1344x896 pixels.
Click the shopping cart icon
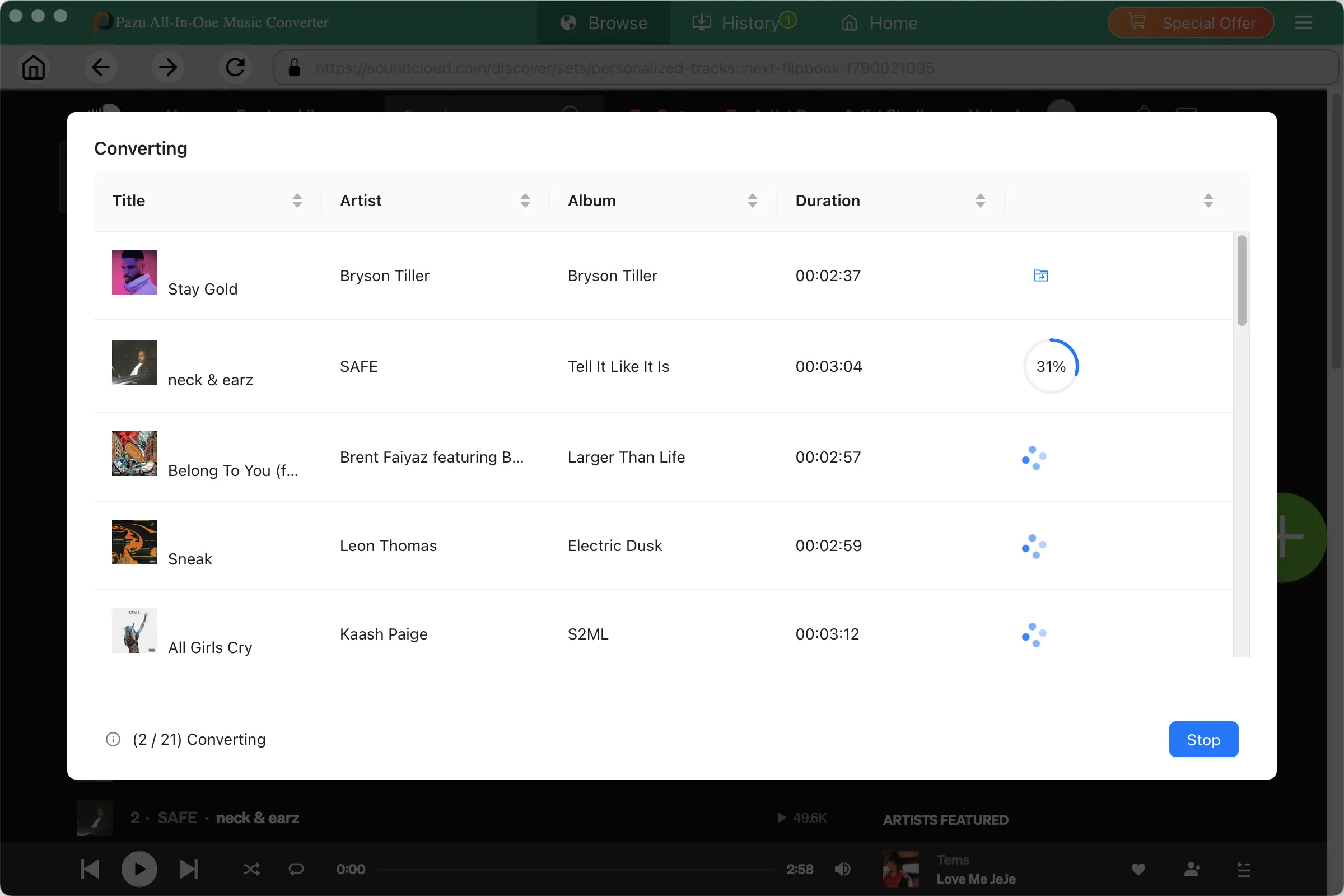(1137, 21)
